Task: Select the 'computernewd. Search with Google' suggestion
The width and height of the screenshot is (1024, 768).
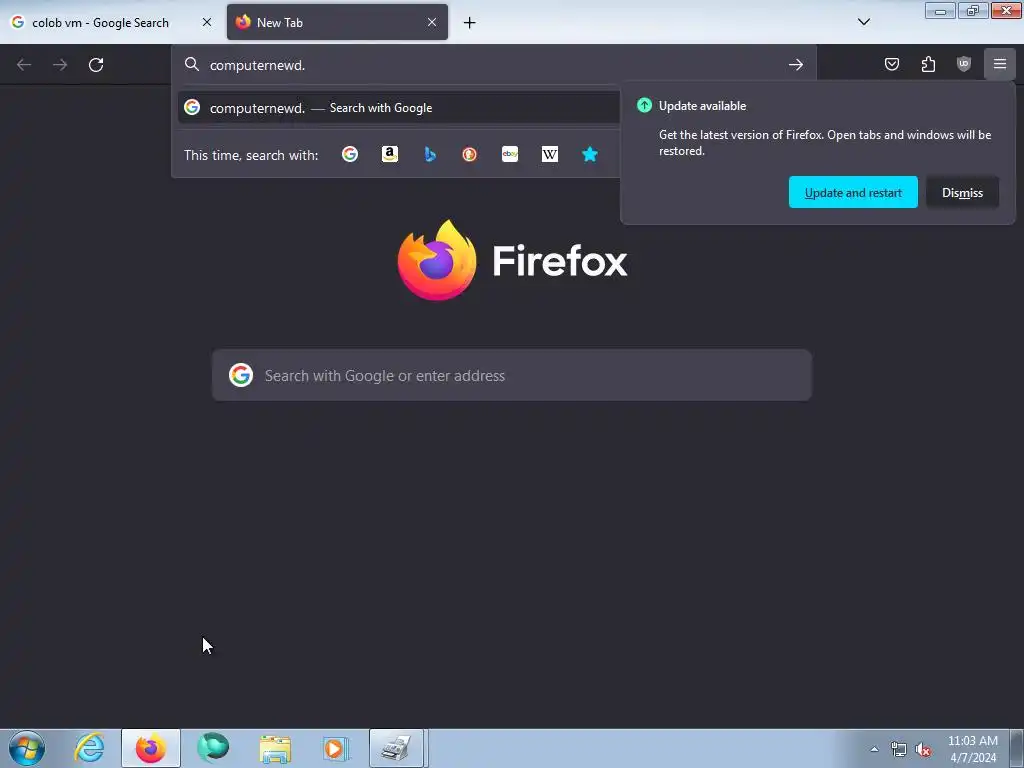Action: pyautogui.click(x=398, y=108)
